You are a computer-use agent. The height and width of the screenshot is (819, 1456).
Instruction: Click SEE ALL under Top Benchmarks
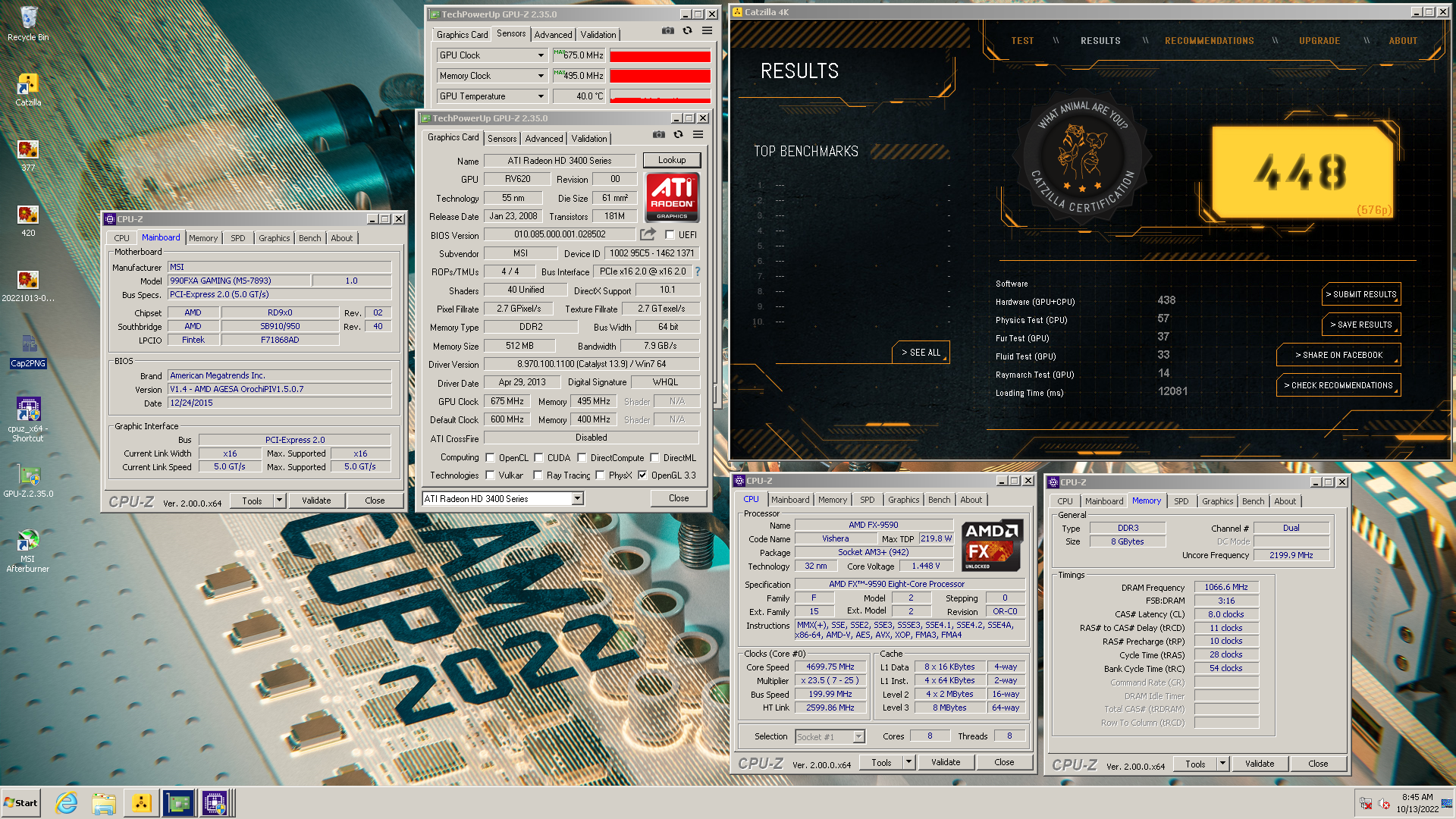921,353
